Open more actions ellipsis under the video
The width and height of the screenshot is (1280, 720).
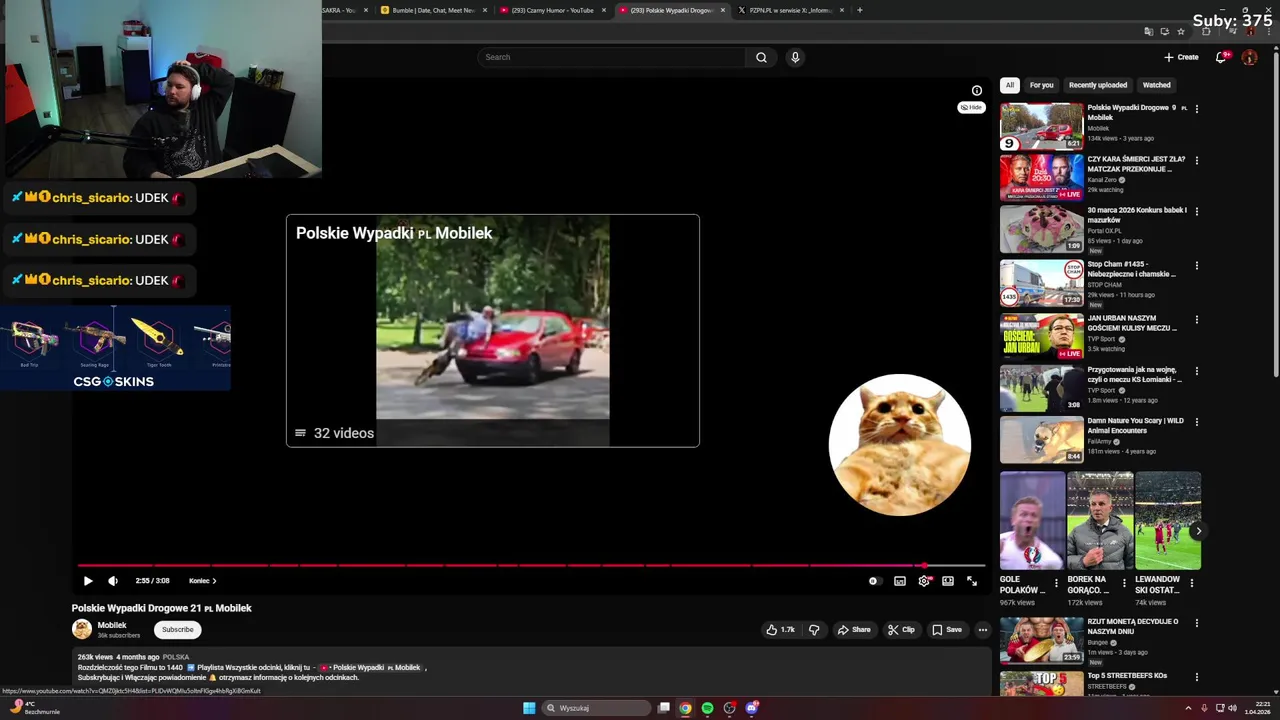pyautogui.click(x=983, y=630)
